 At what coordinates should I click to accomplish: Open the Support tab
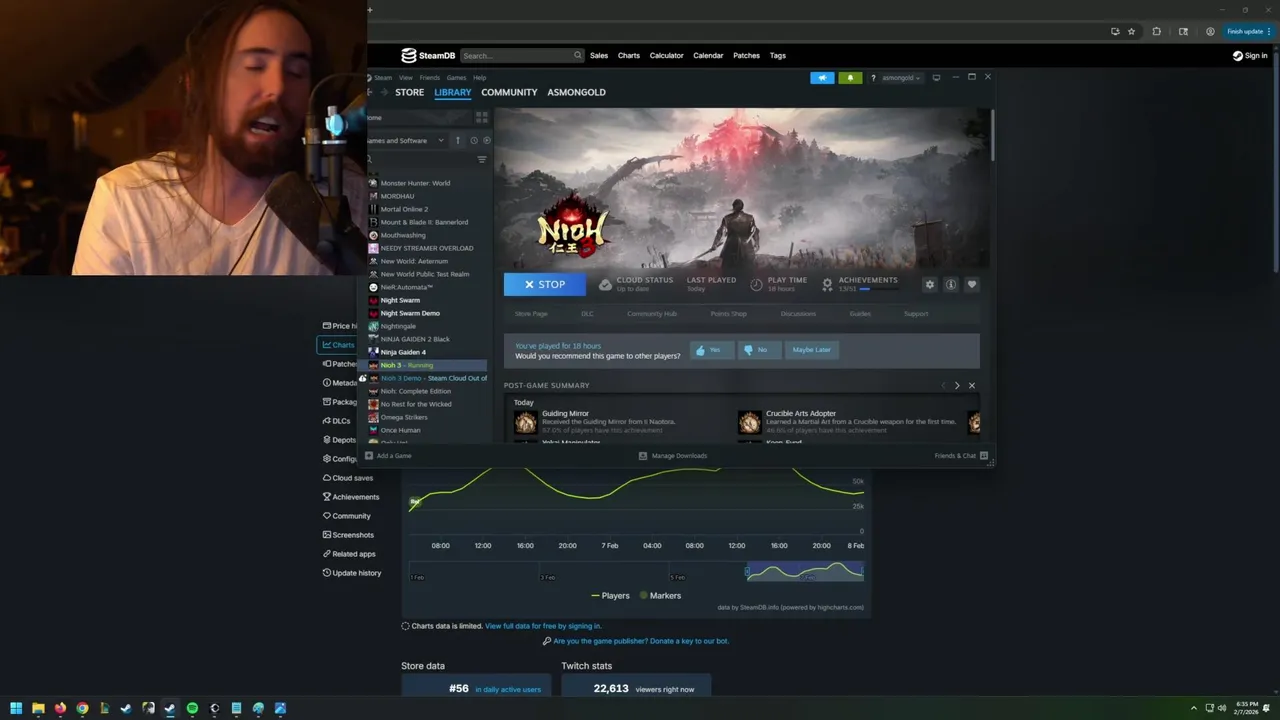[x=916, y=314]
